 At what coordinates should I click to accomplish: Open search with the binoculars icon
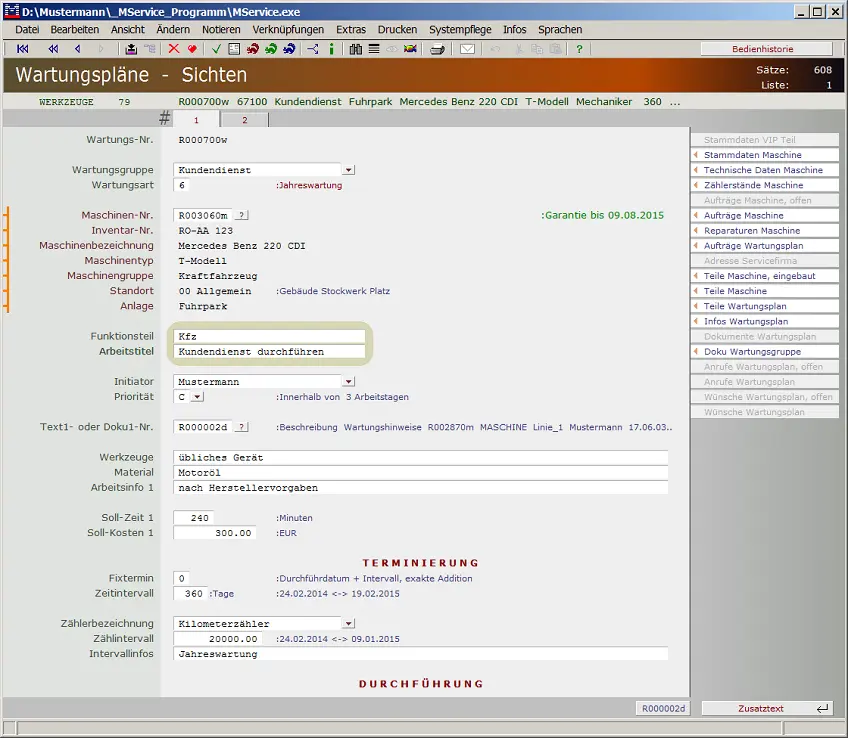(x=356, y=49)
